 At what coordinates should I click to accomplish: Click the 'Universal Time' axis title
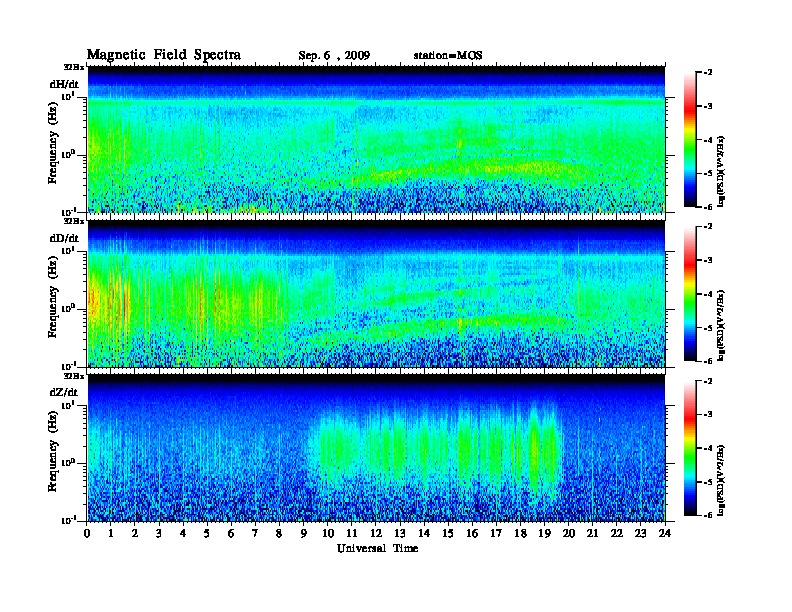(x=377, y=548)
